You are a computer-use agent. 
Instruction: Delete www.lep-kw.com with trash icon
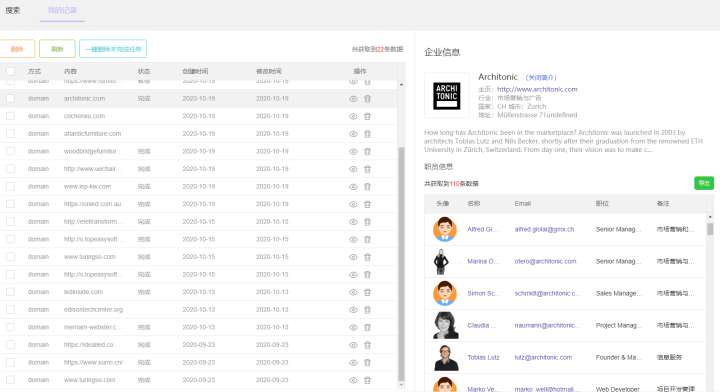coord(367,187)
